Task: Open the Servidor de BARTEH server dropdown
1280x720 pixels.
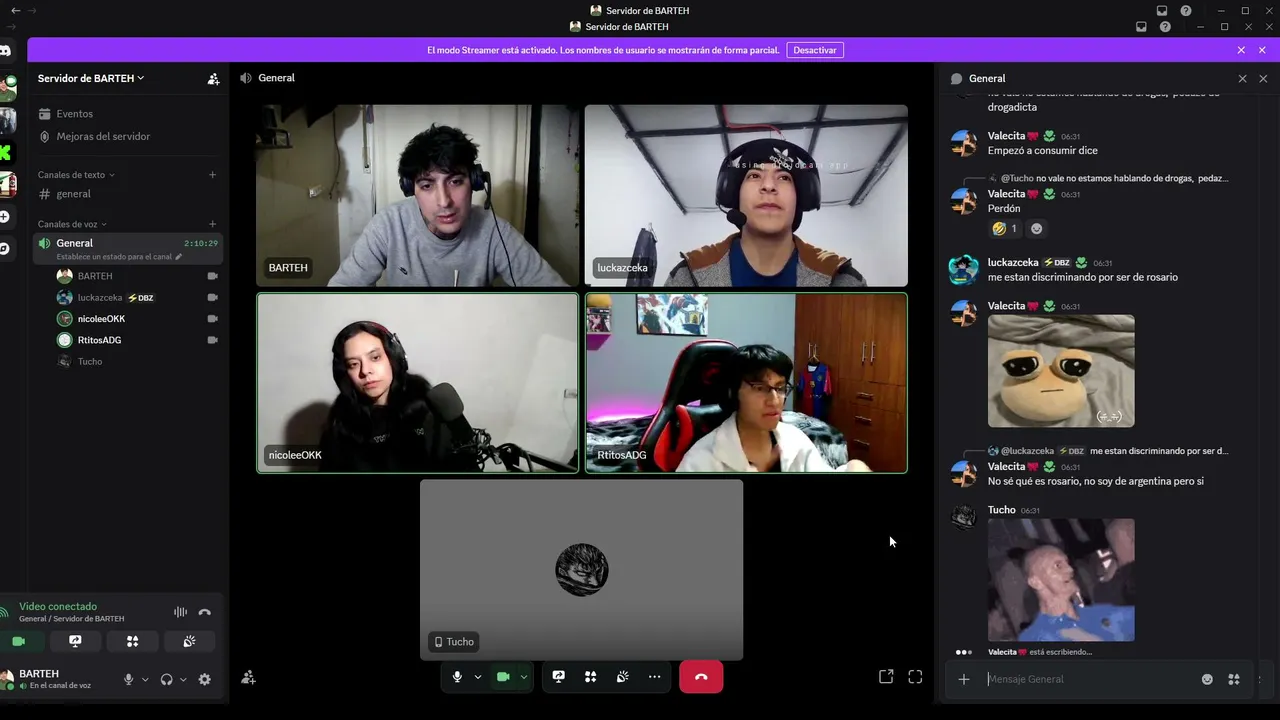Action: [91, 78]
